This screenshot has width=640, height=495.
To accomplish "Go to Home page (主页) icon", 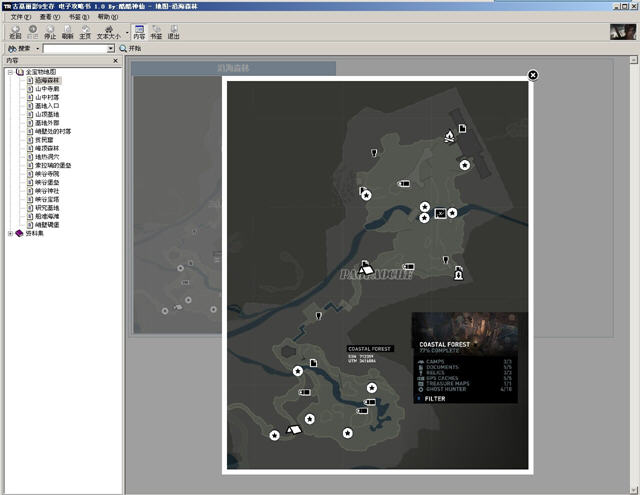I will (85, 32).
